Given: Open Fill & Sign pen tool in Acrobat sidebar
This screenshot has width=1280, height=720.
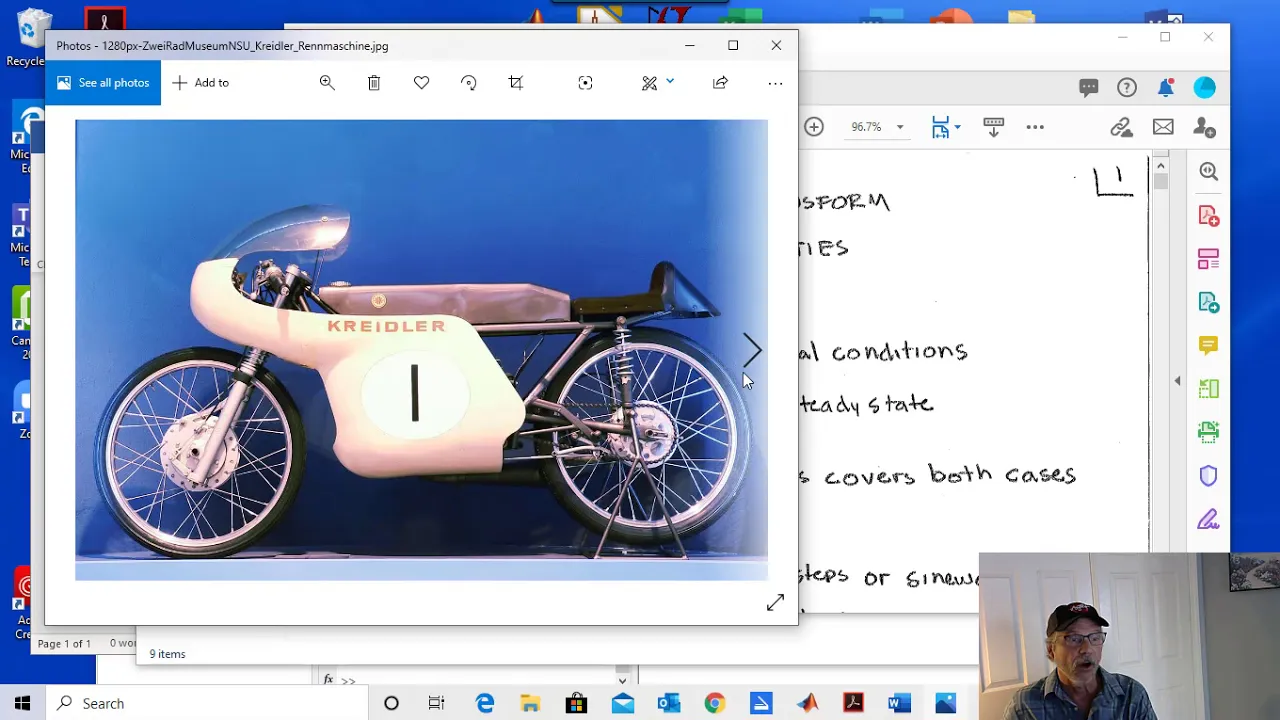Looking at the screenshot, I should pyautogui.click(x=1208, y=519).
